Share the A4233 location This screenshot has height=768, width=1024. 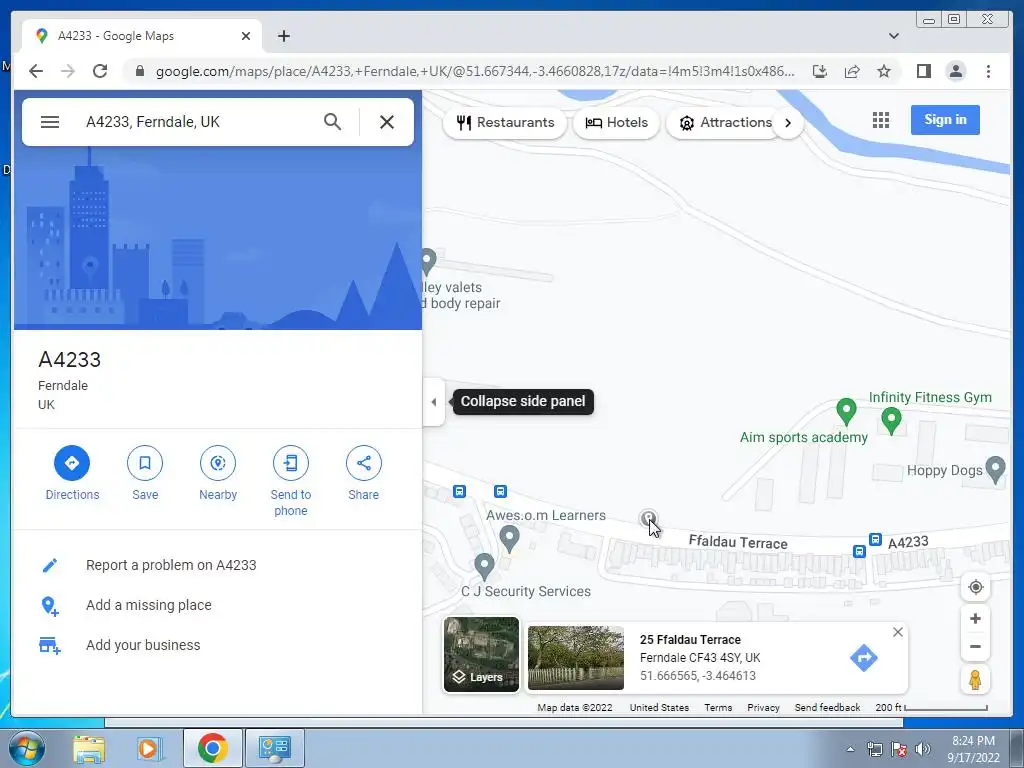pyautogui.click(x=364, y=473)
